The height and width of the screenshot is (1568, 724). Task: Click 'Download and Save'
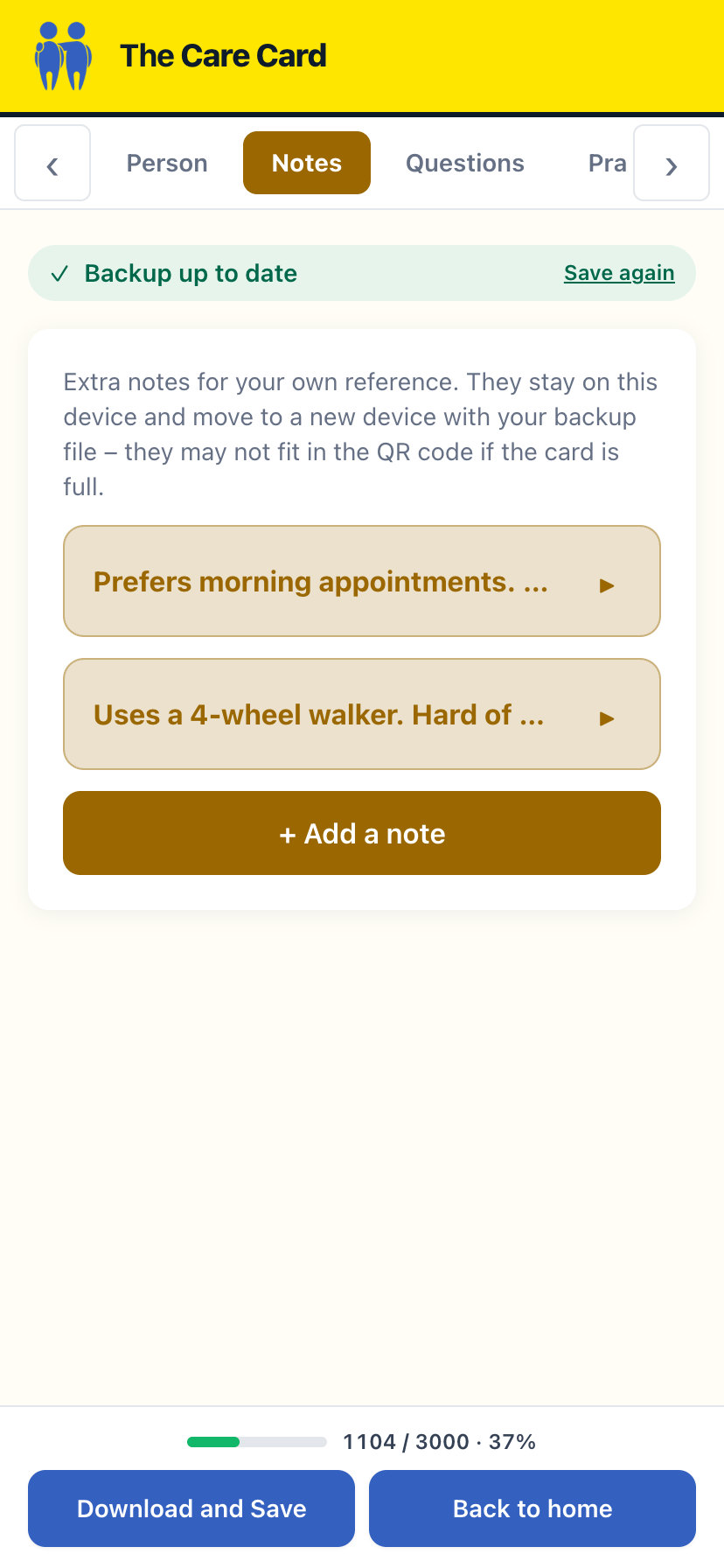pos(191,1508)
